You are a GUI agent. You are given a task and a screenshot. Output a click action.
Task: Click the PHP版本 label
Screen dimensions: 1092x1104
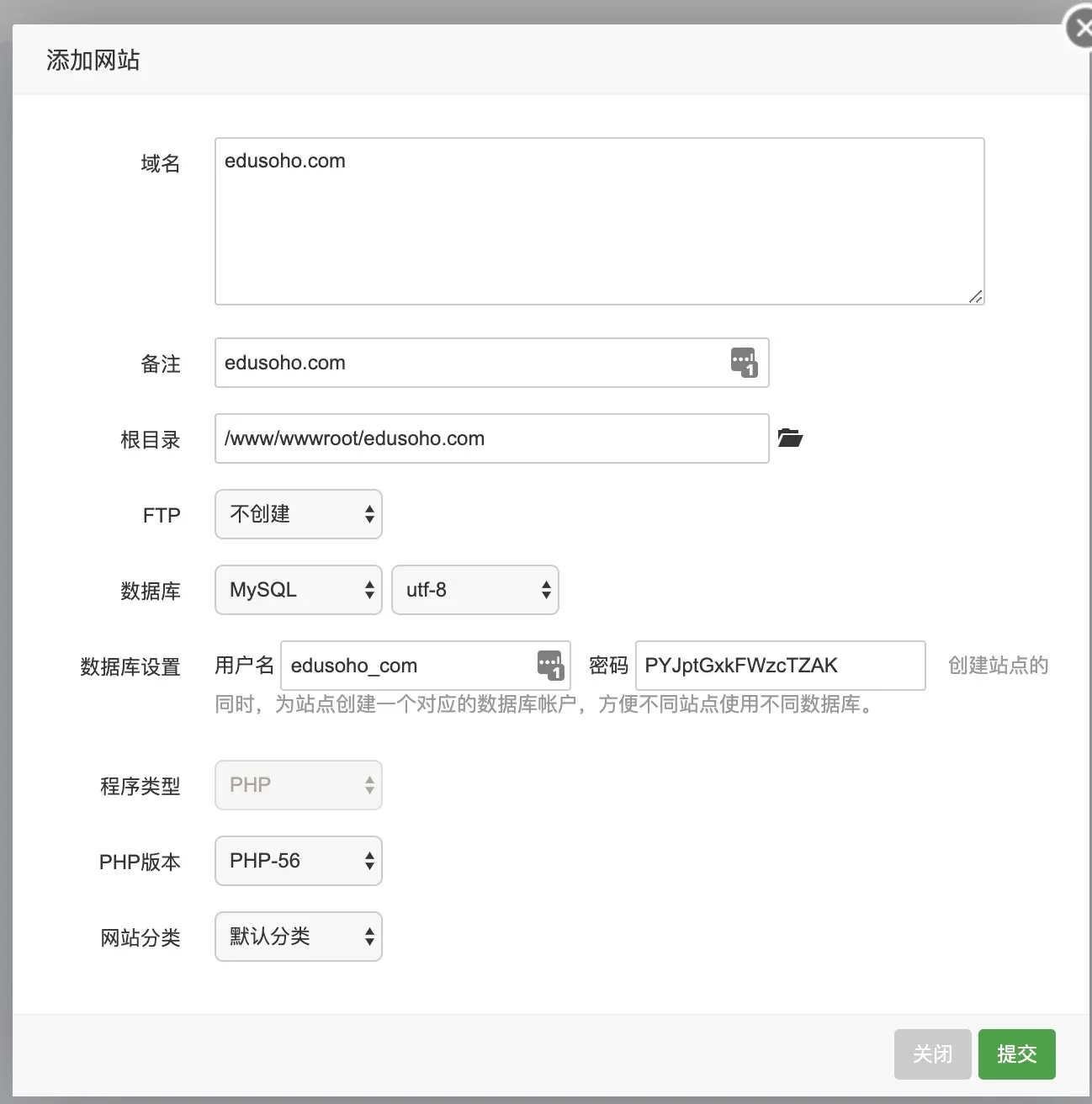pos(140,862)
